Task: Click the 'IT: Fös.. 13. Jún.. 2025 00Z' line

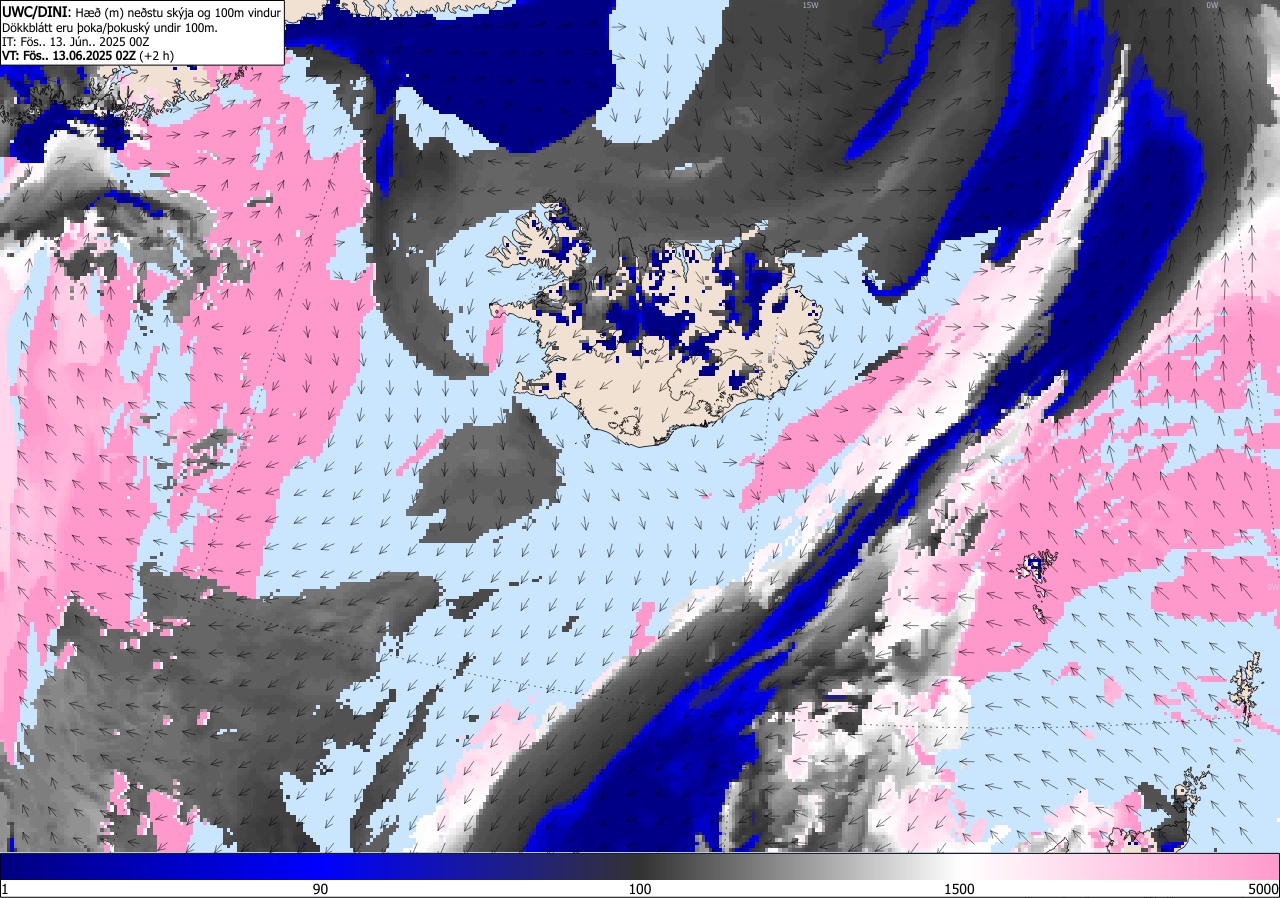Action: (75, 42)
